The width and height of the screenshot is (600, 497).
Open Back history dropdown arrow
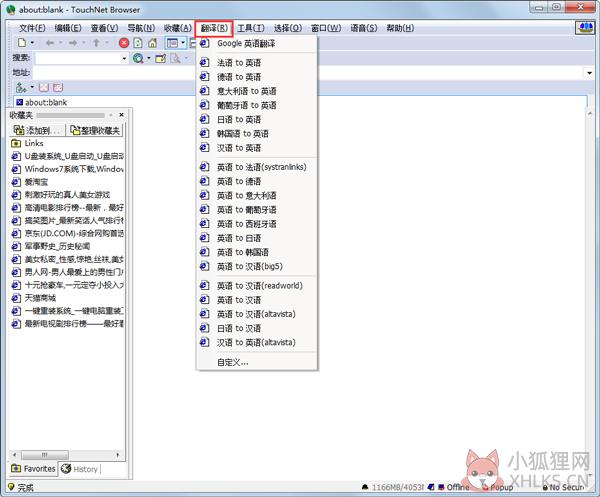point(60,43)
